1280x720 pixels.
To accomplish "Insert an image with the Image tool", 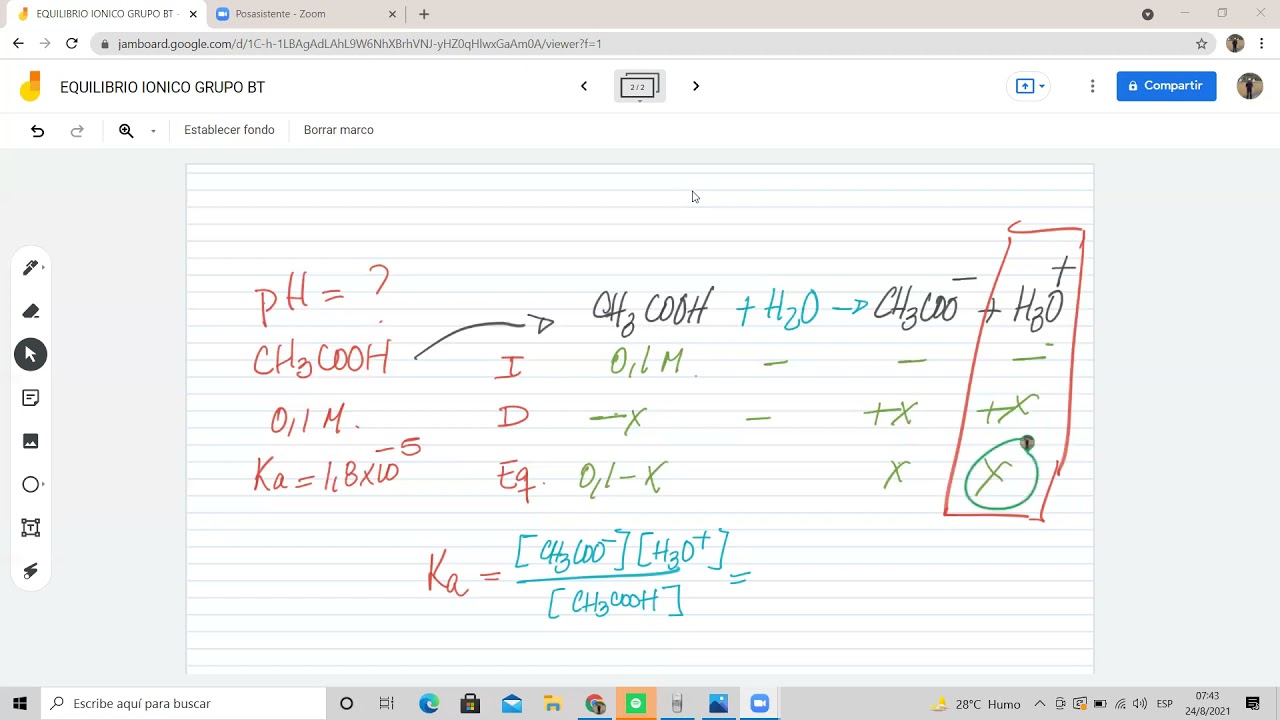I will tap(30, 441).
